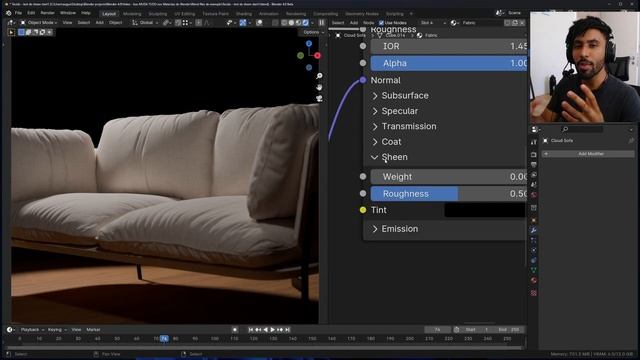Open the Object Data properties tab icon

[x=533, y=270]
